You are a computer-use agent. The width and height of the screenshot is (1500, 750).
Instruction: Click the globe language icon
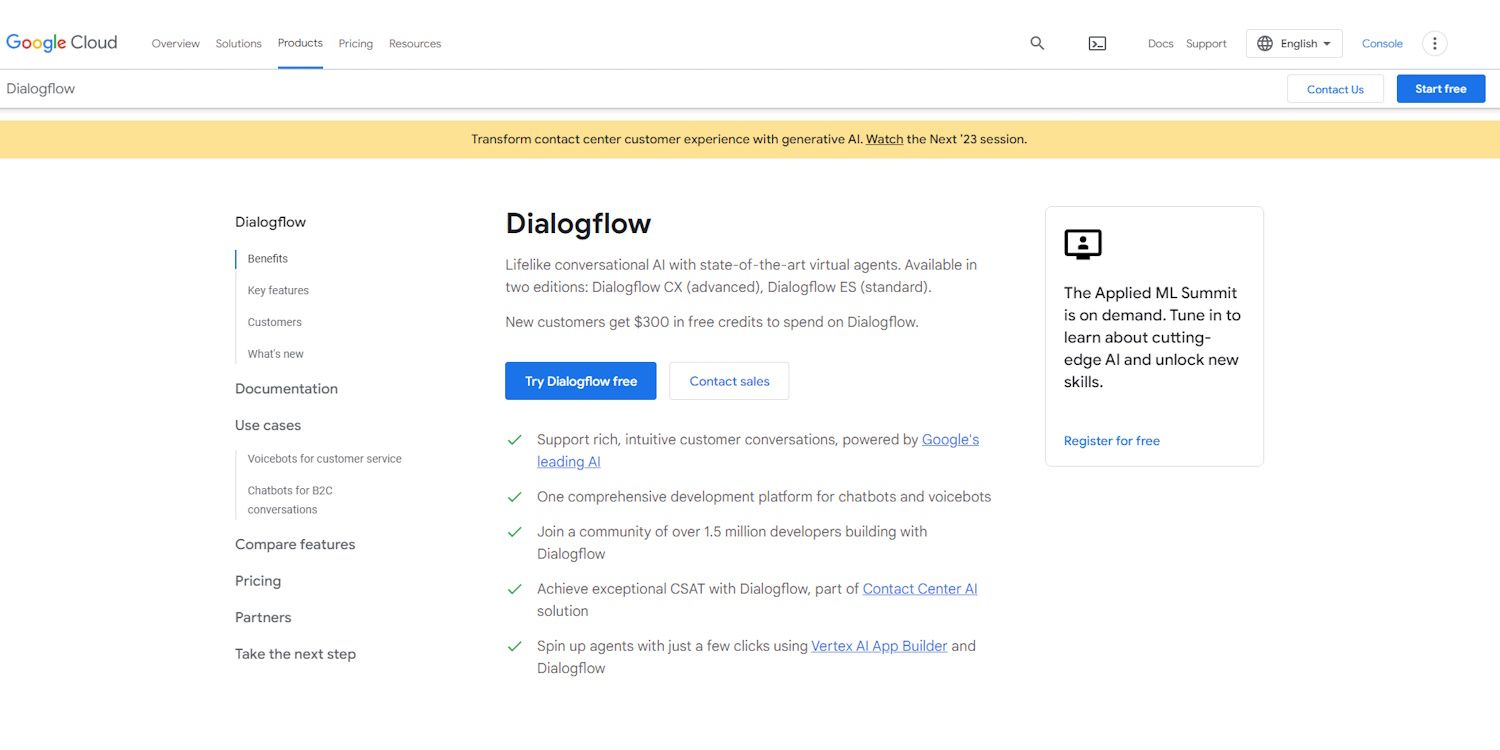(x=1265, y=43)
